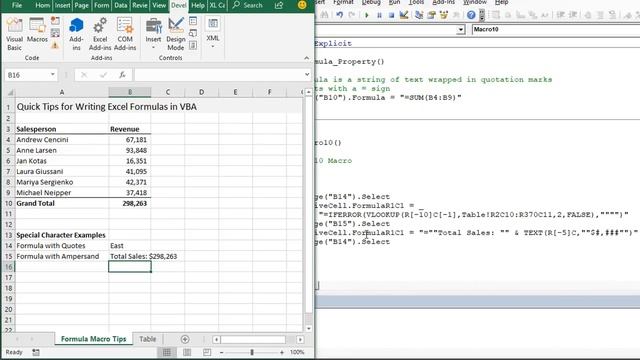Image resolution: width=640 pixels, height=360 pixels.
Task: Click the Macro10 procedure box
Action: click(556, 29)
